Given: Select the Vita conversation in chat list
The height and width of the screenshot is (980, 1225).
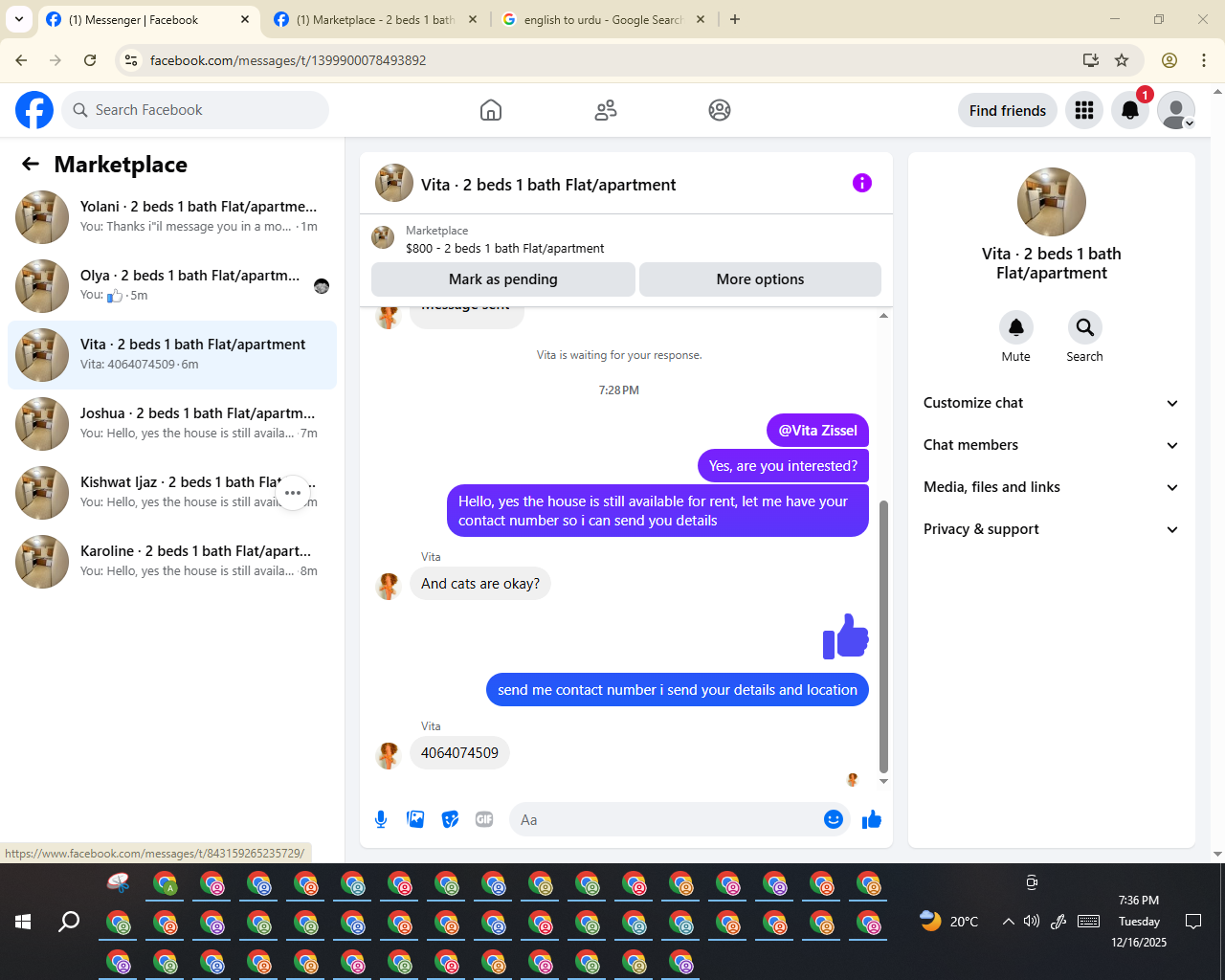Looking at the screenshot, I should [172, 355].
